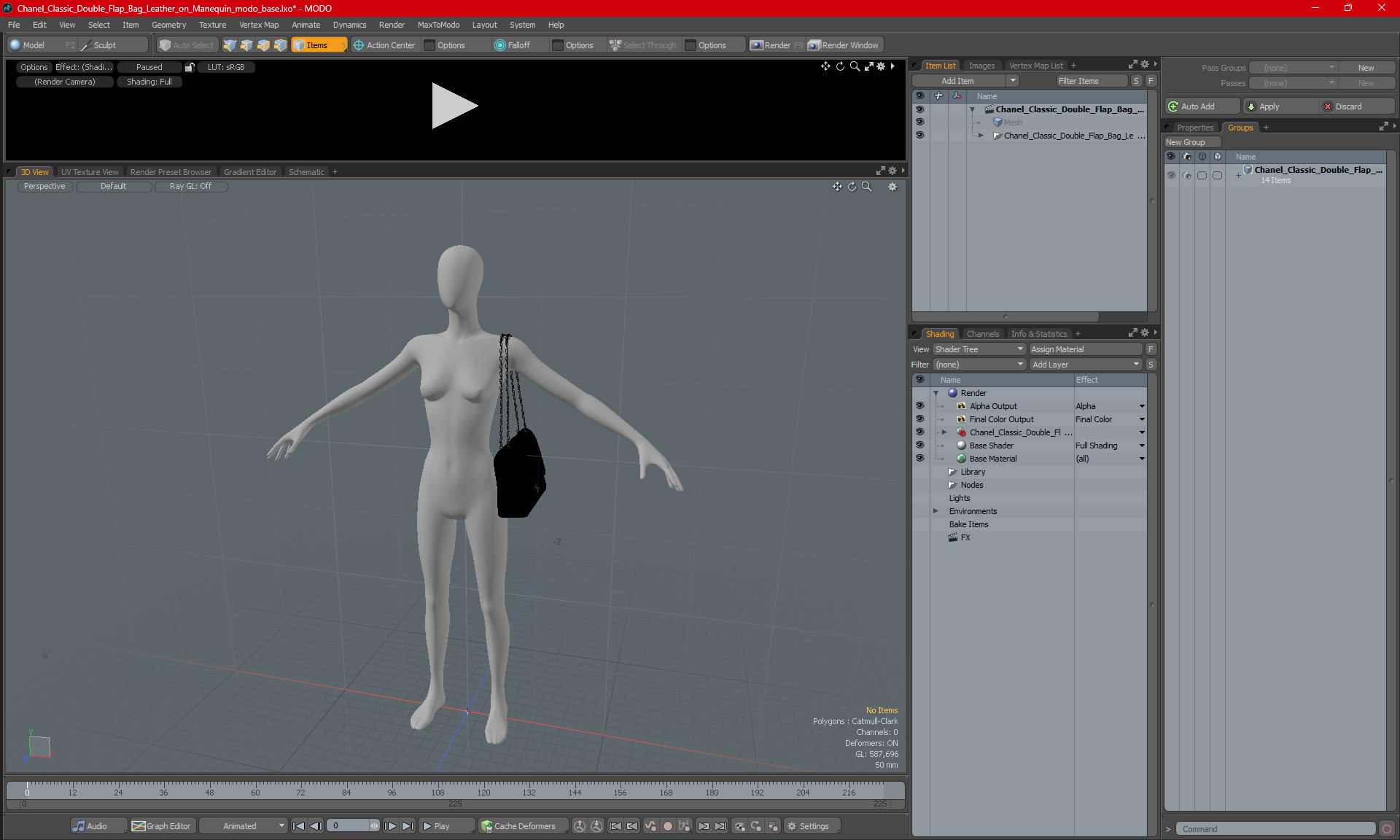Toggle visibility eye for Mesh item
Image resolution: width=1400 pixels, height=840 pixels.
[x=919, y=122]
